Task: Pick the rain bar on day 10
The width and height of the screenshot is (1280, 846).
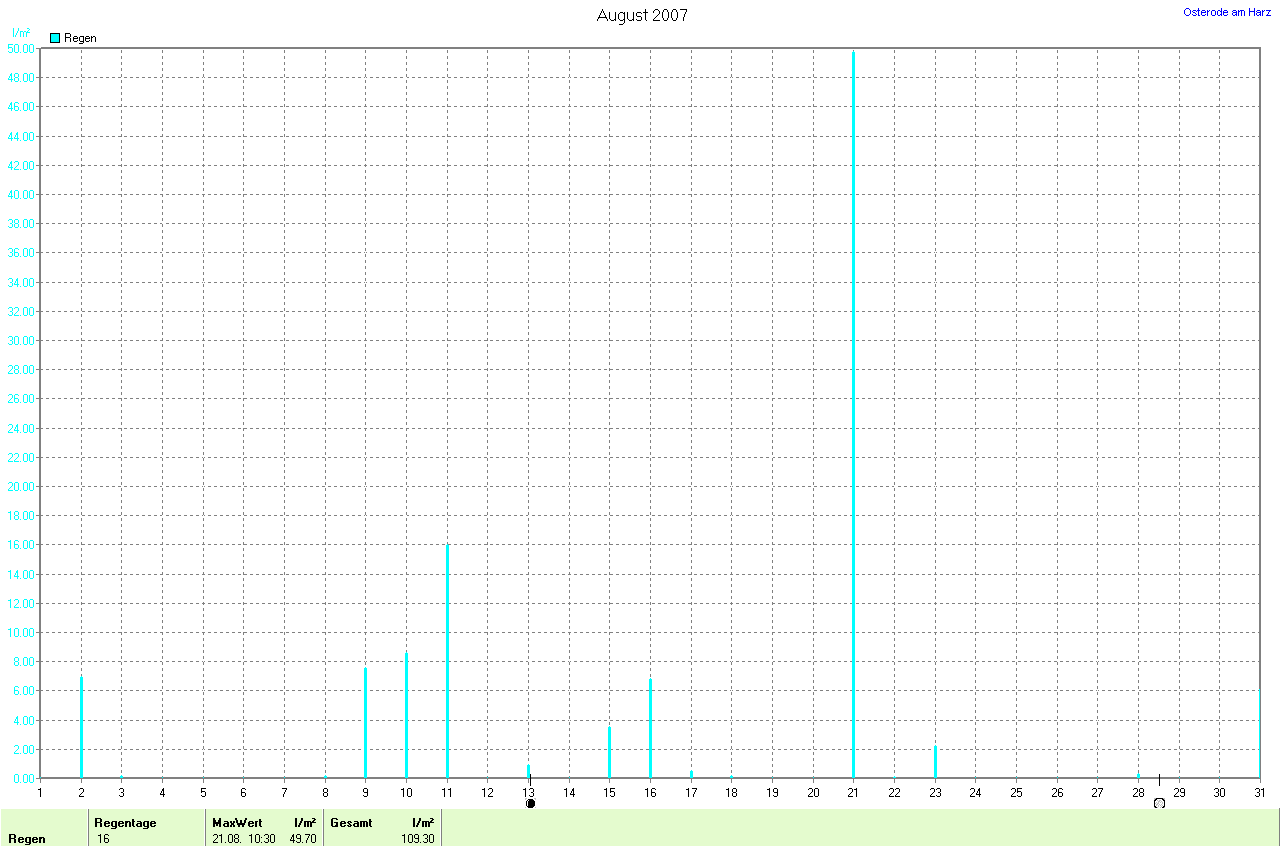Action: tap(406, 714)
